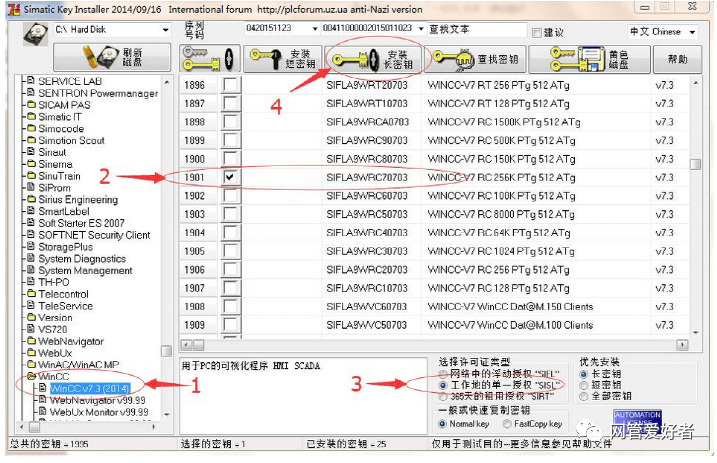Image resolution: width=717 pixels, height=463 pixels.
Task: Toggle the 建议 checkbox
Action: [x=537, y=32]
